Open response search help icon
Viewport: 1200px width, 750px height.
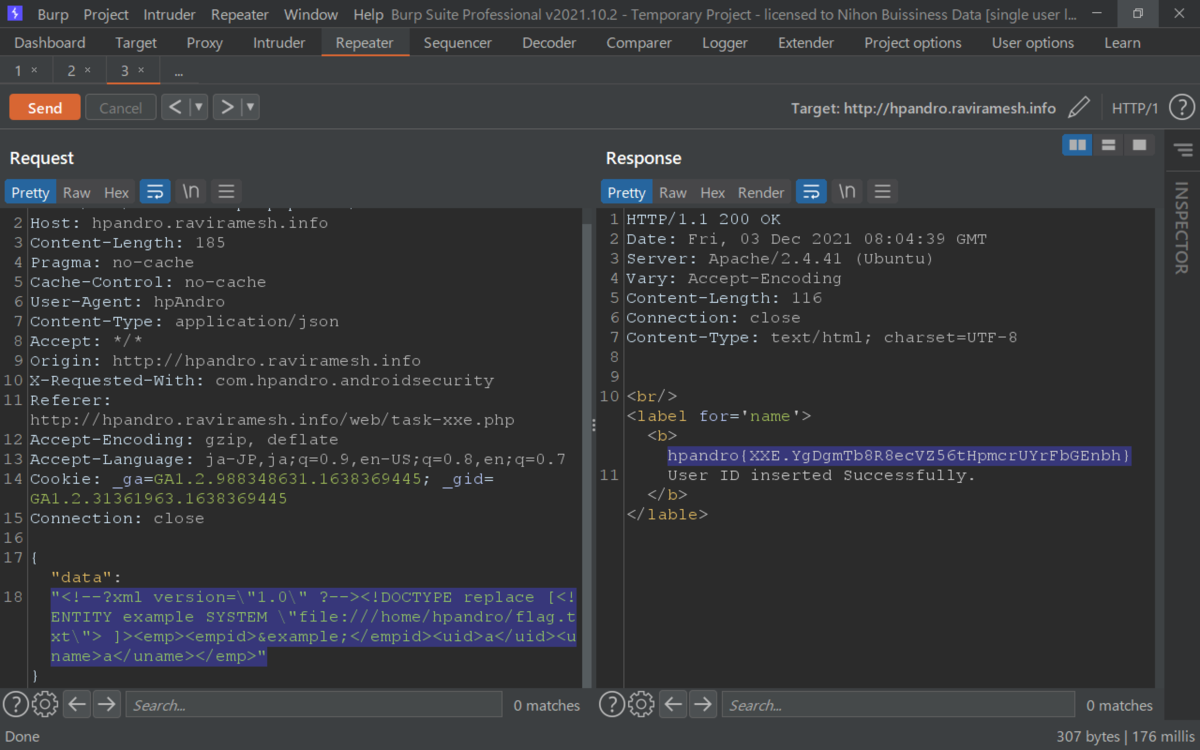[612, 704]
